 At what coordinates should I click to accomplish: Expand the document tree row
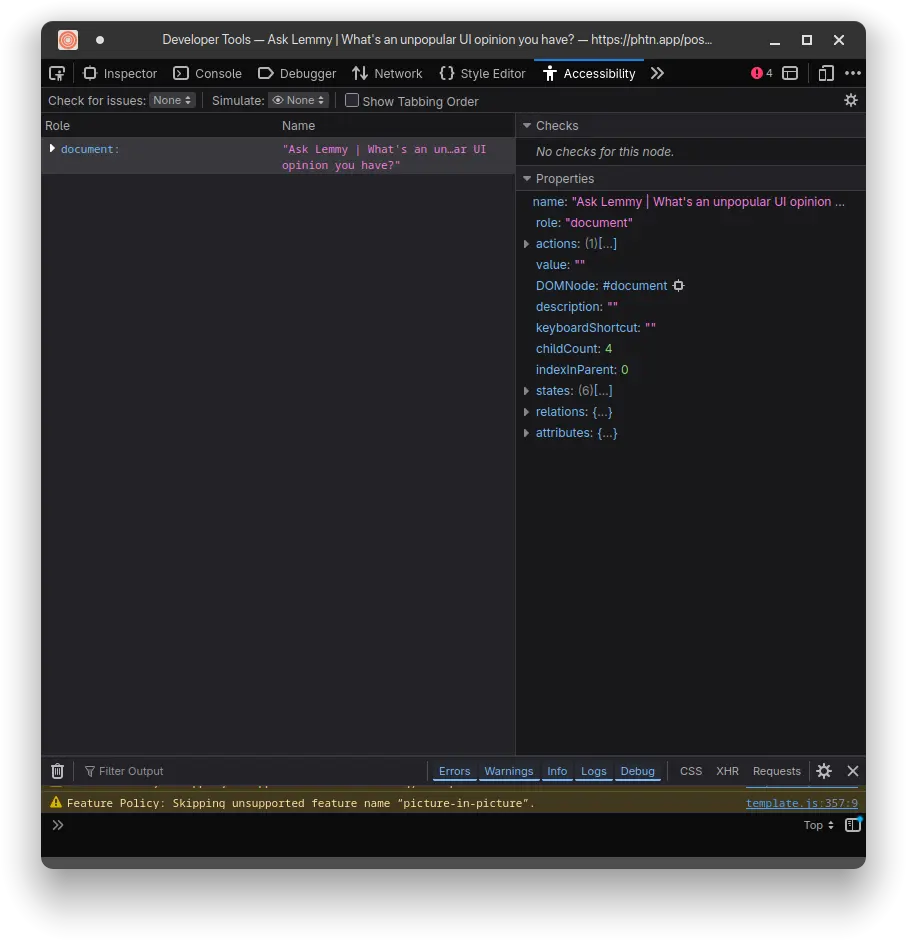52,149
